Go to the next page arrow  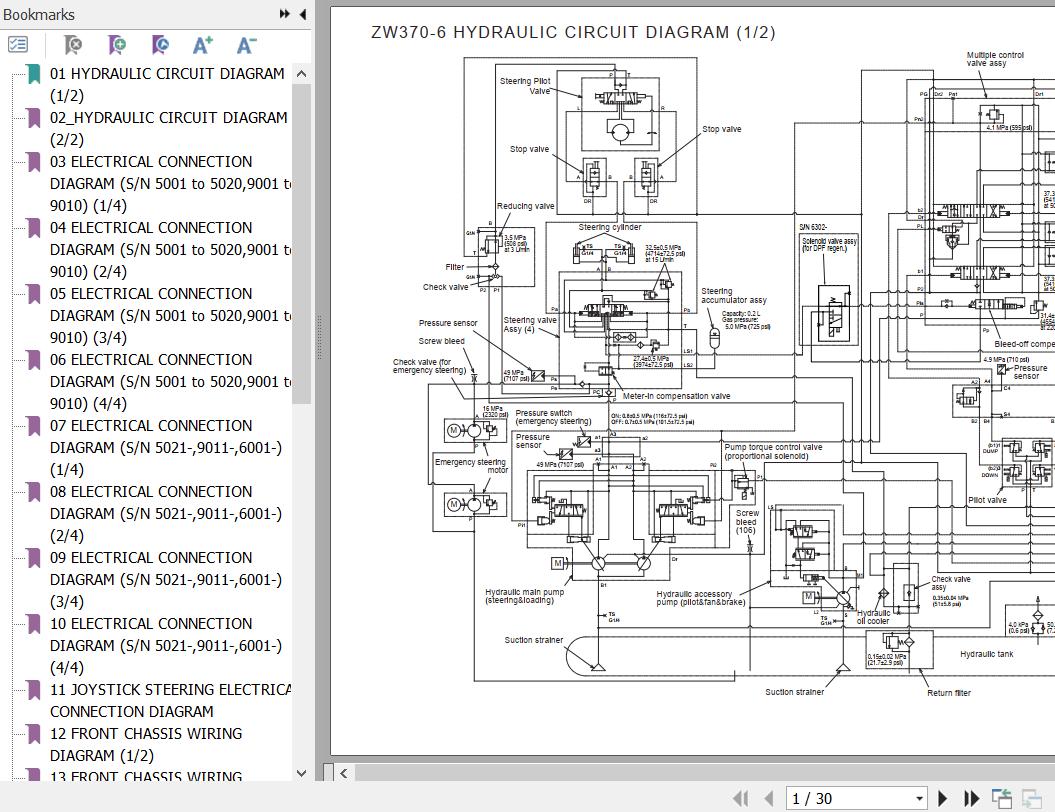[942, 798]
